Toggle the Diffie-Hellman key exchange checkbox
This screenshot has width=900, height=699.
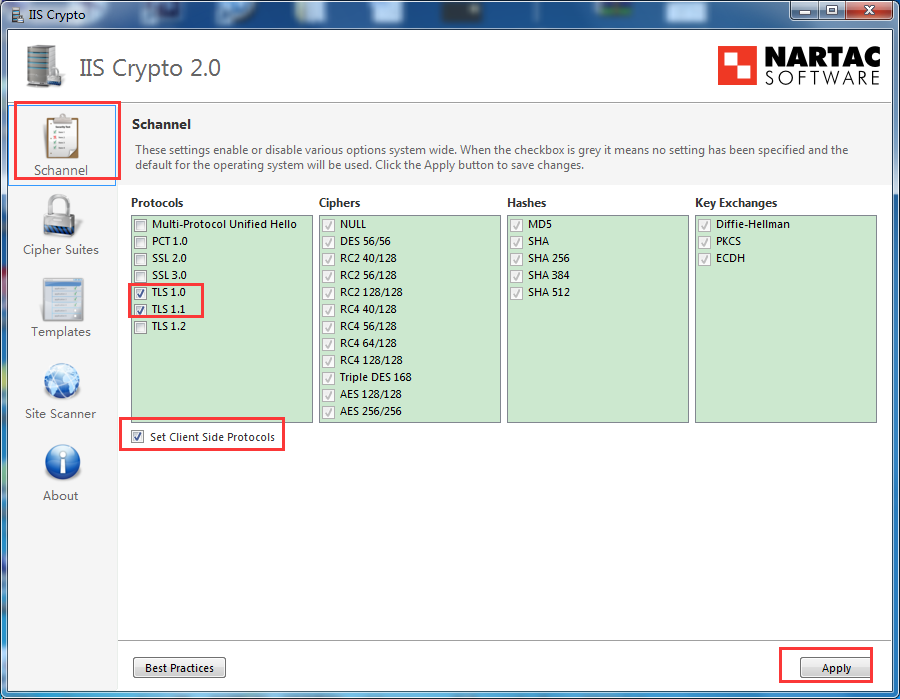[x=705, y=224]
